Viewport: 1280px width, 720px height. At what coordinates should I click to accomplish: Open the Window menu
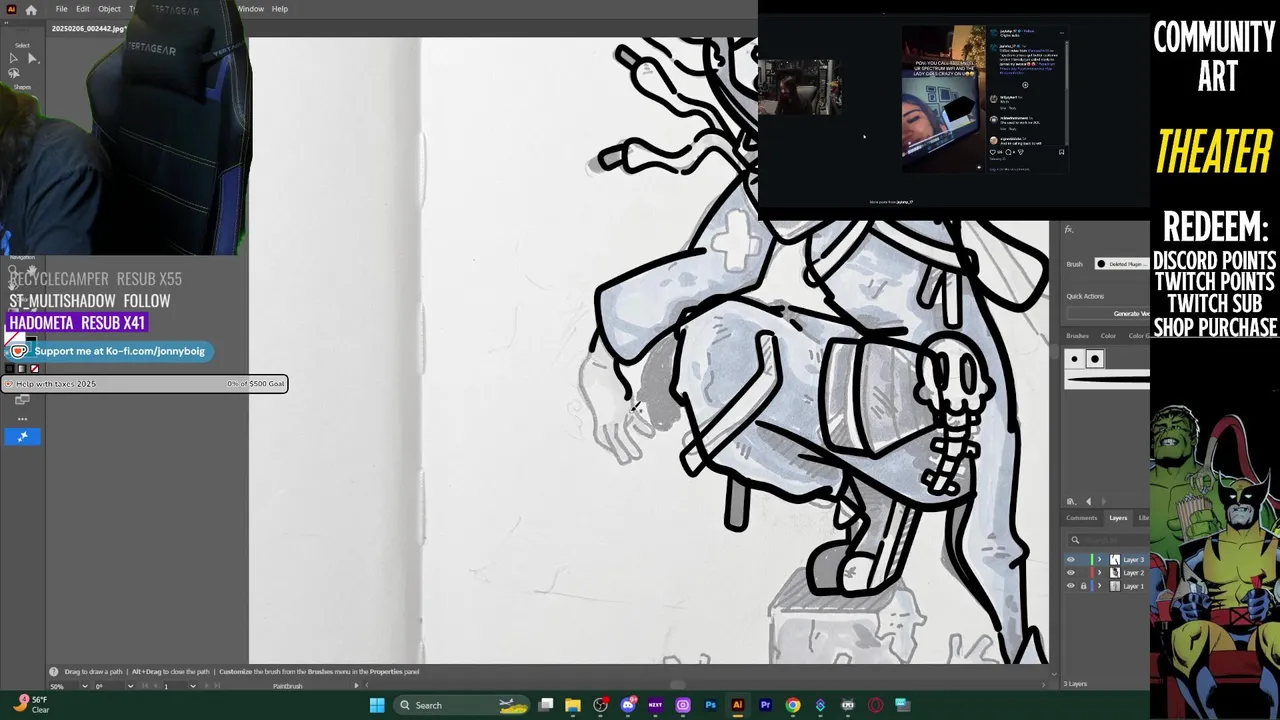point(250,9)
